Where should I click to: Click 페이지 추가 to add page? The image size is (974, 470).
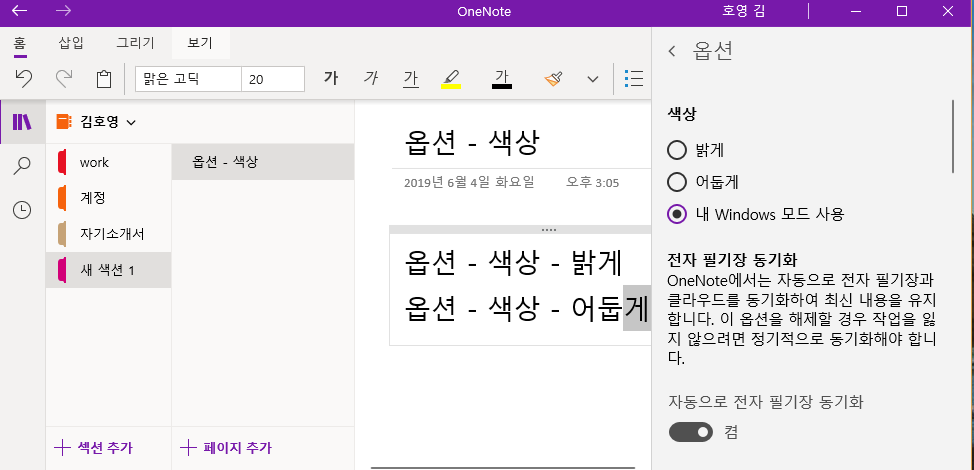(225, 448)
